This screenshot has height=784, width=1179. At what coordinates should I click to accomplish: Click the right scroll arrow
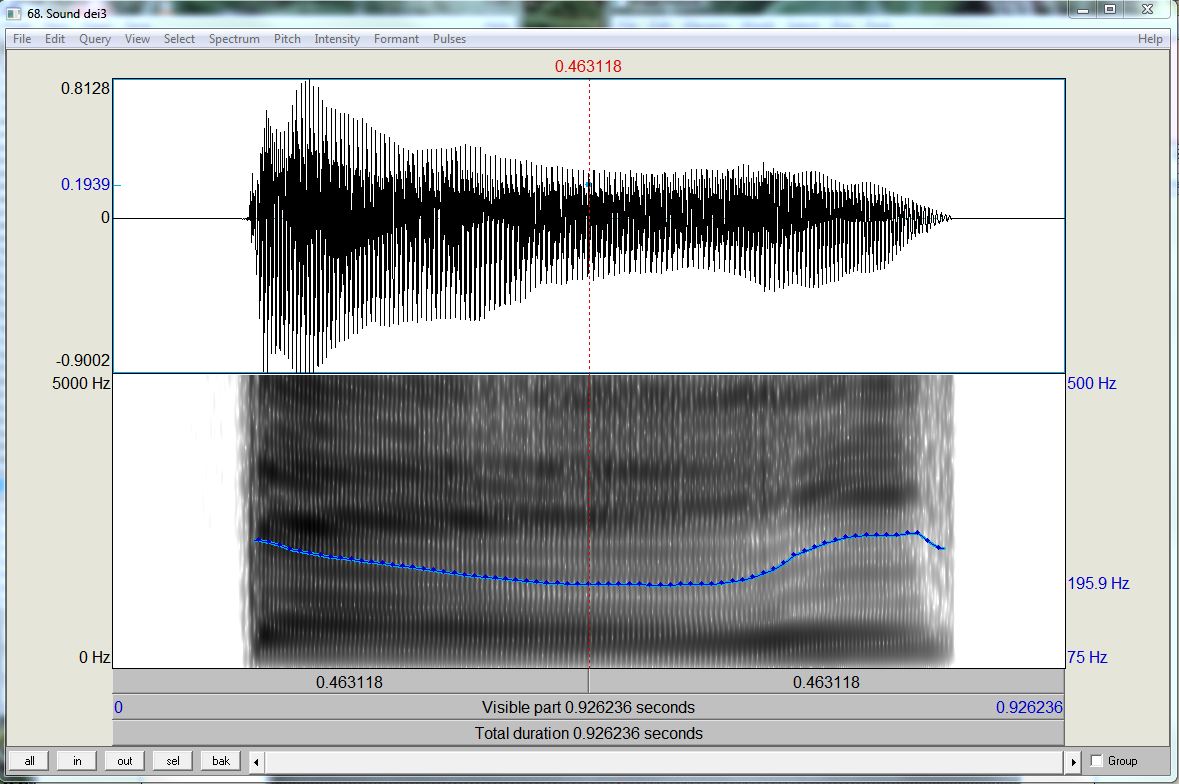(x=1073, y=761)
